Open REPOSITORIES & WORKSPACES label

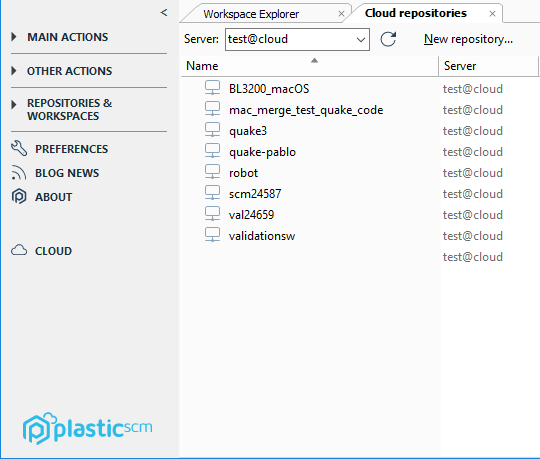click(x=70, y=109)
